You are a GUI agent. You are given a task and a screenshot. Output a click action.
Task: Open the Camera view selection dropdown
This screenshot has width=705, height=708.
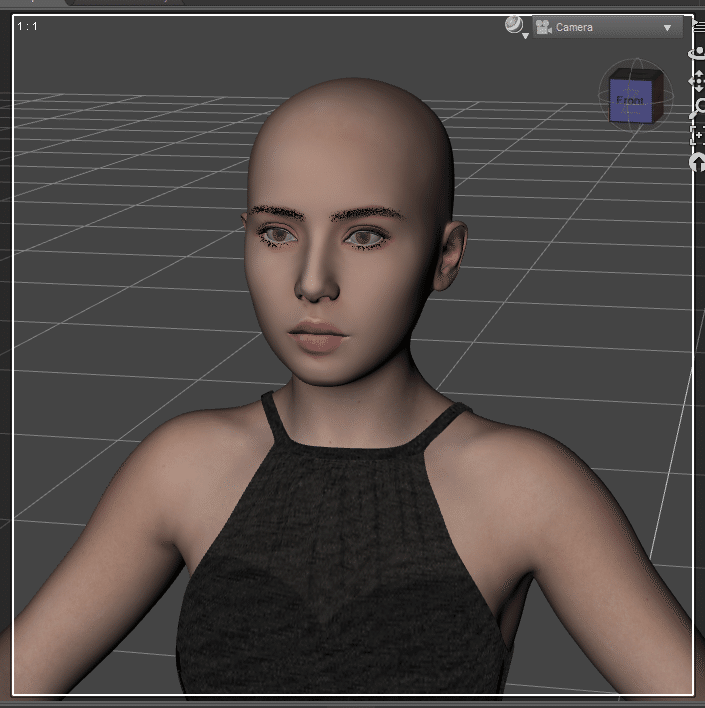coord(607,27)
